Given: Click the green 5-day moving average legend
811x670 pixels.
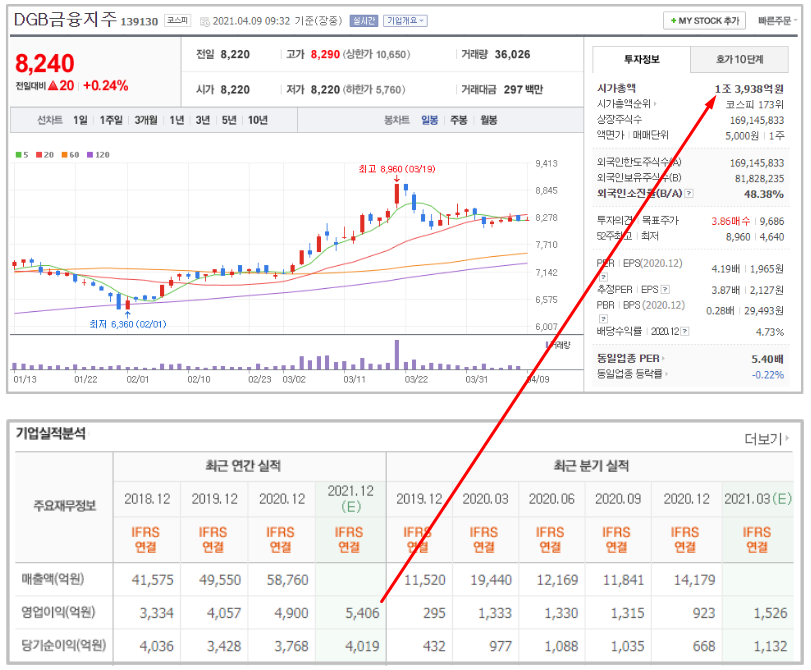Looking at the screenshot, I should pyautogui.click(x=22, y=155).
